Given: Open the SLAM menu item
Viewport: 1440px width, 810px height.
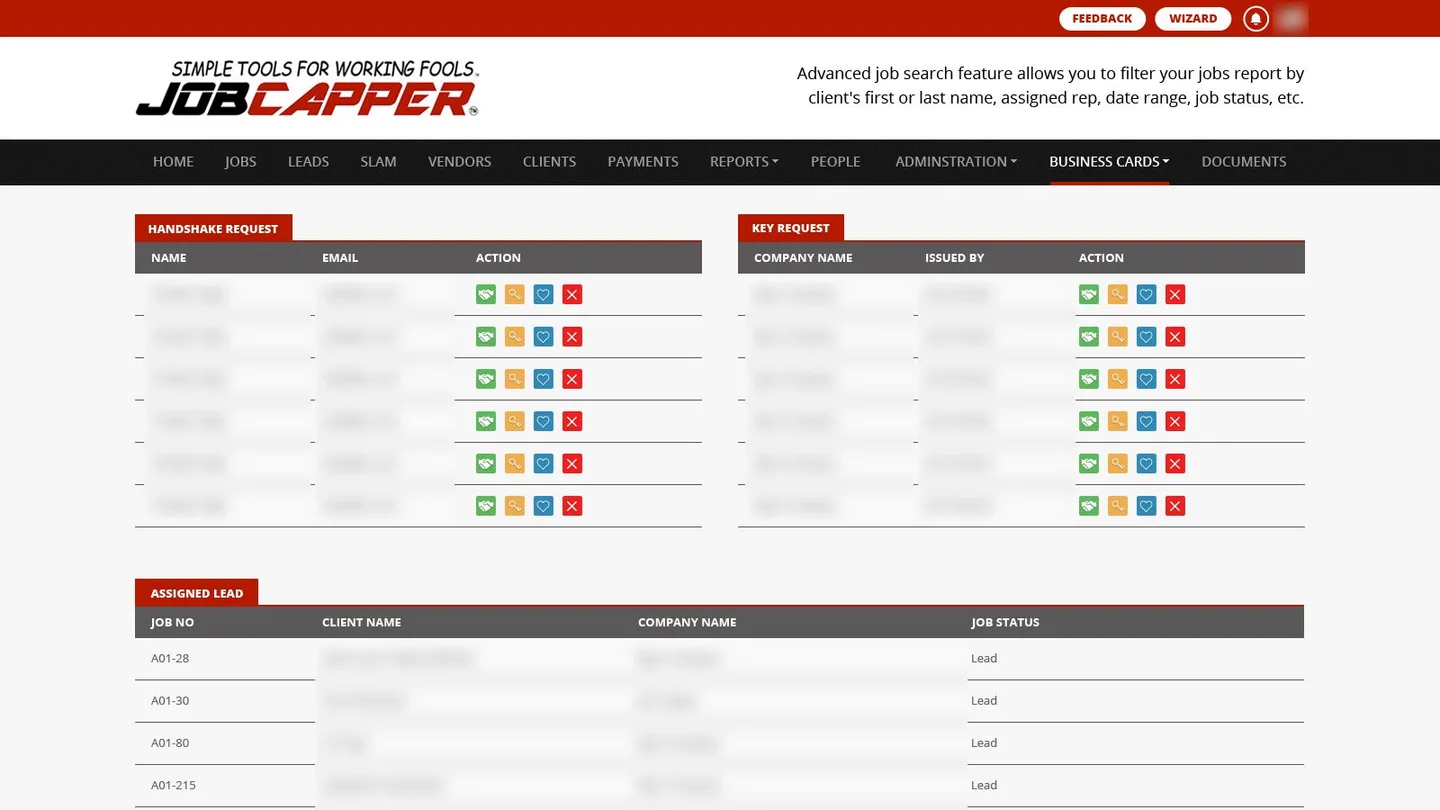Looking at the screenshot, I should tap(378, 161).
